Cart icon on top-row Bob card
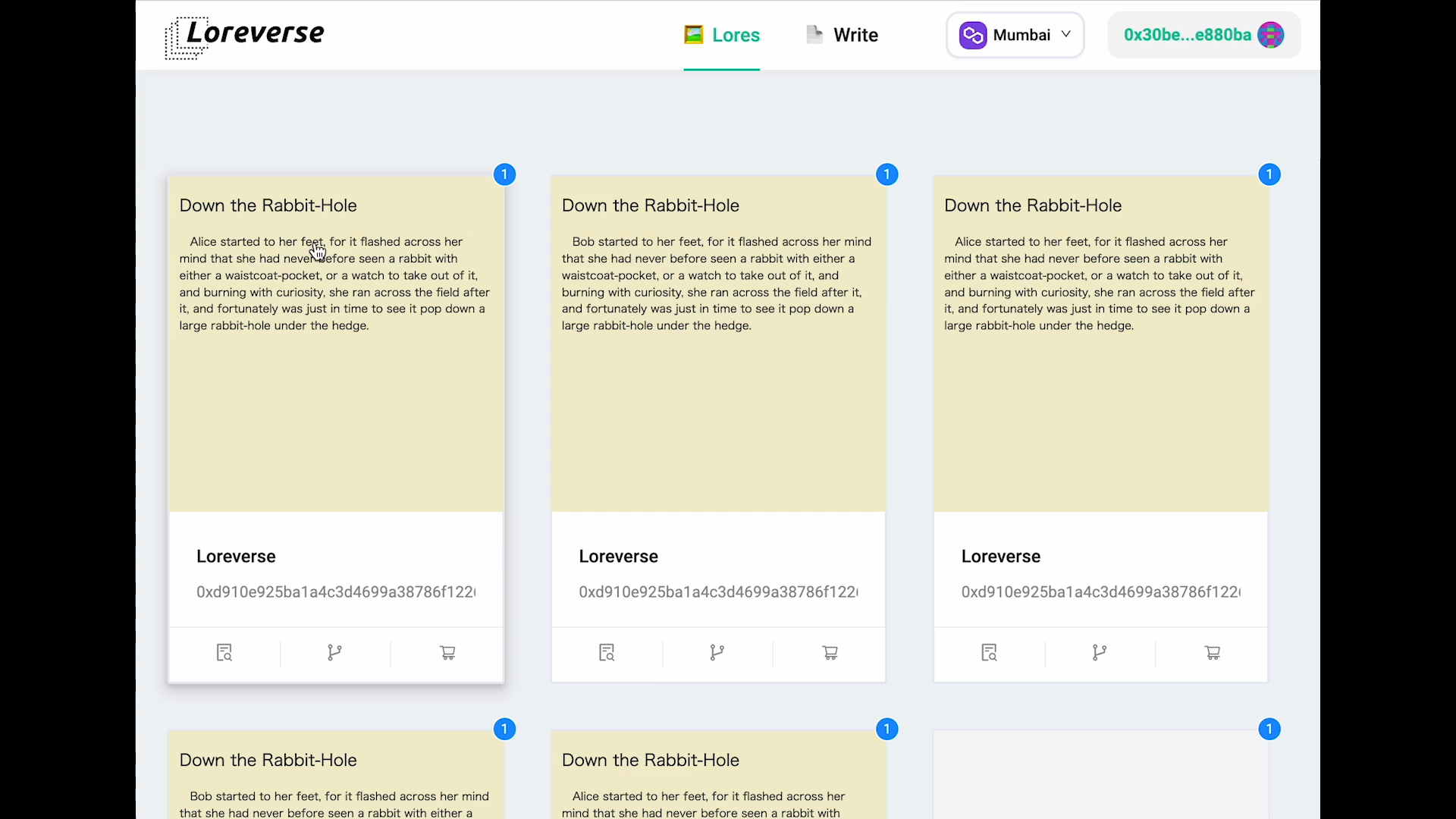This screenshot has width=1456, height=819. click(830, 653)
